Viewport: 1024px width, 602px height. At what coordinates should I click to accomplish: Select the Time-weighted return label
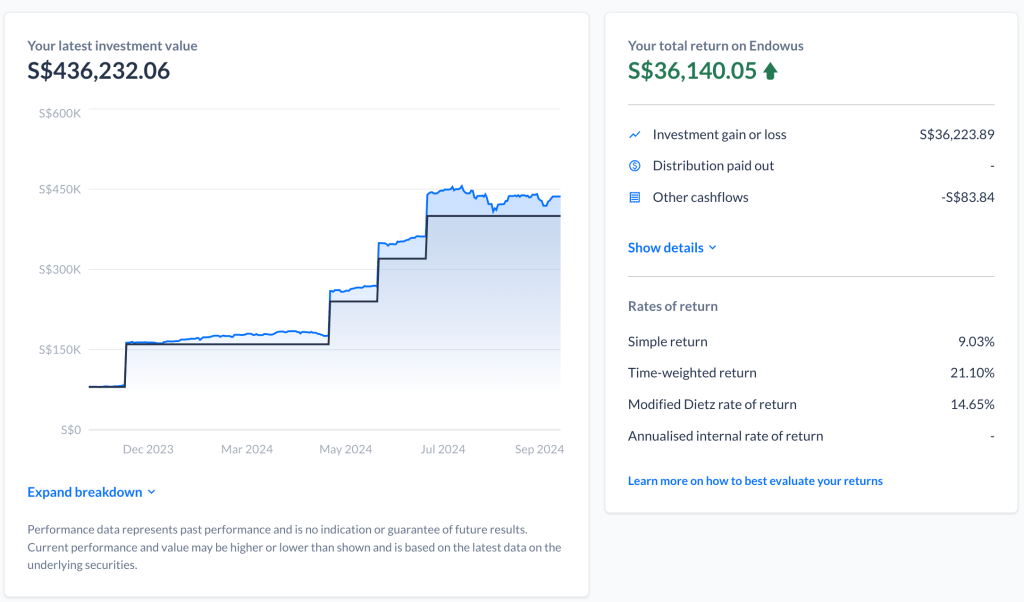pos(692,373)
